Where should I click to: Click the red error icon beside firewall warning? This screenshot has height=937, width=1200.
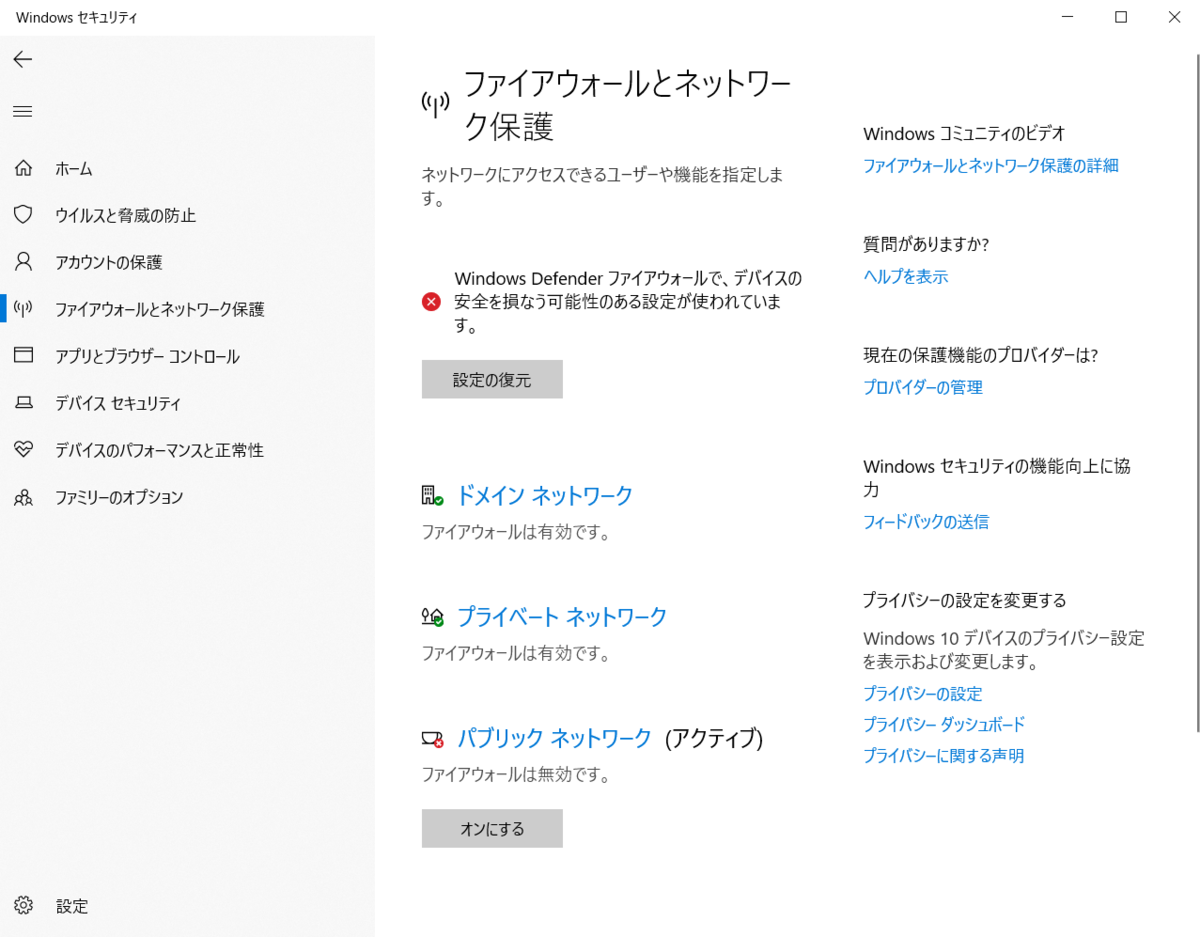pos(431,302)
